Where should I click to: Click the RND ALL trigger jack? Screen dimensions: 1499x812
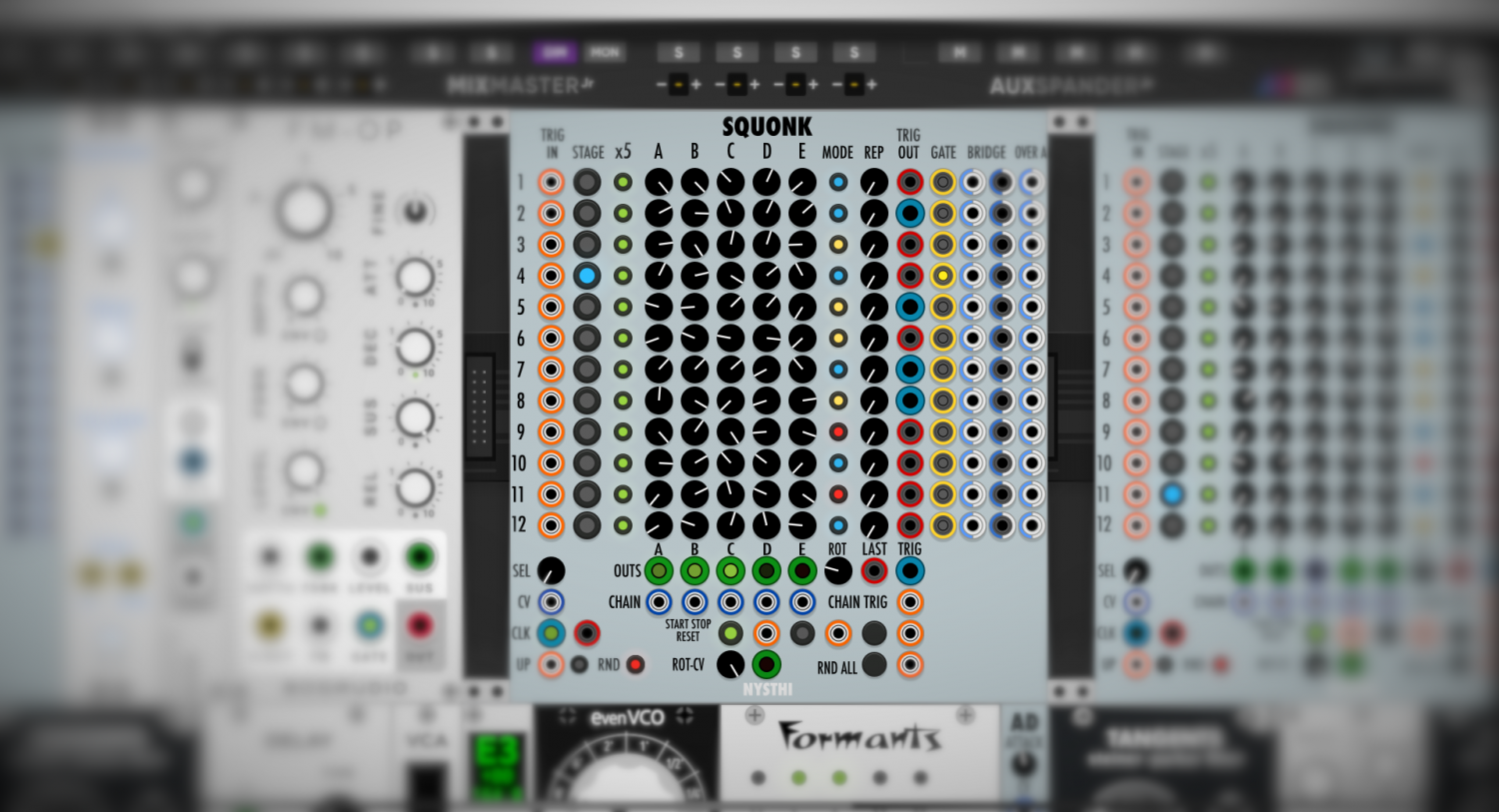tap(909, 664)
